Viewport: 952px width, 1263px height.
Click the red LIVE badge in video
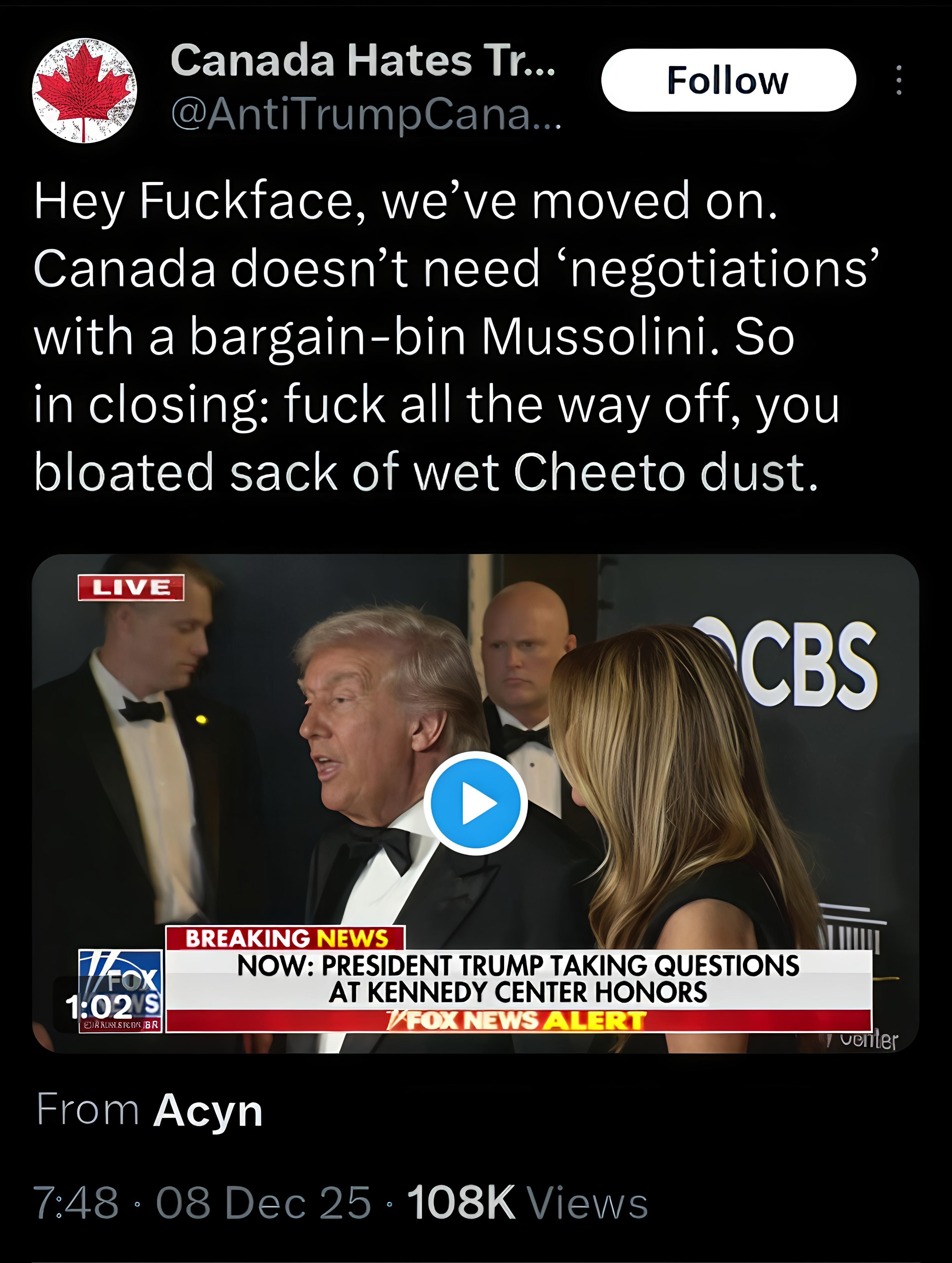[x=131, y=587]
